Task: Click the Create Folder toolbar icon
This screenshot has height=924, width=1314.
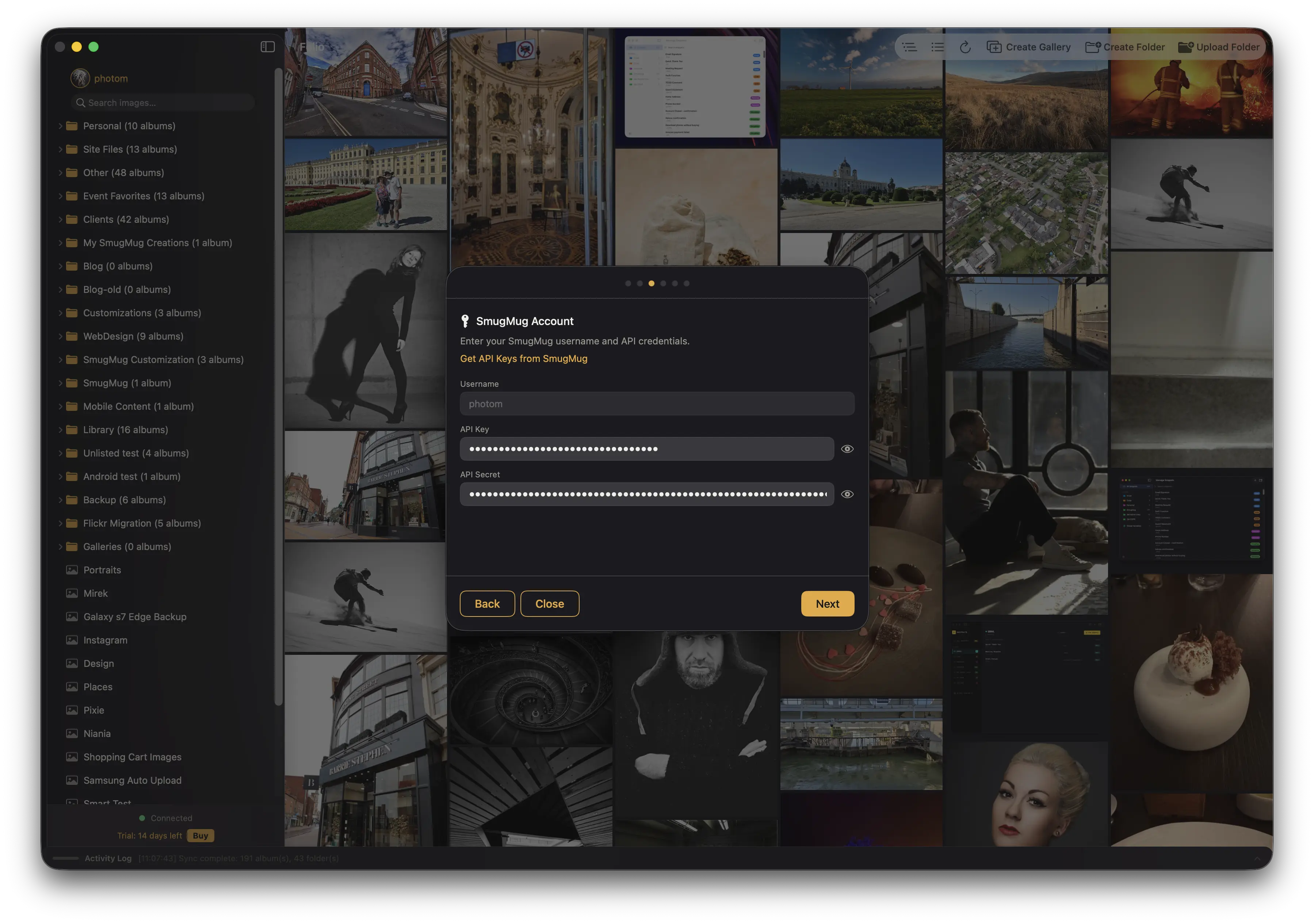Action: (x=1093, y=47)
